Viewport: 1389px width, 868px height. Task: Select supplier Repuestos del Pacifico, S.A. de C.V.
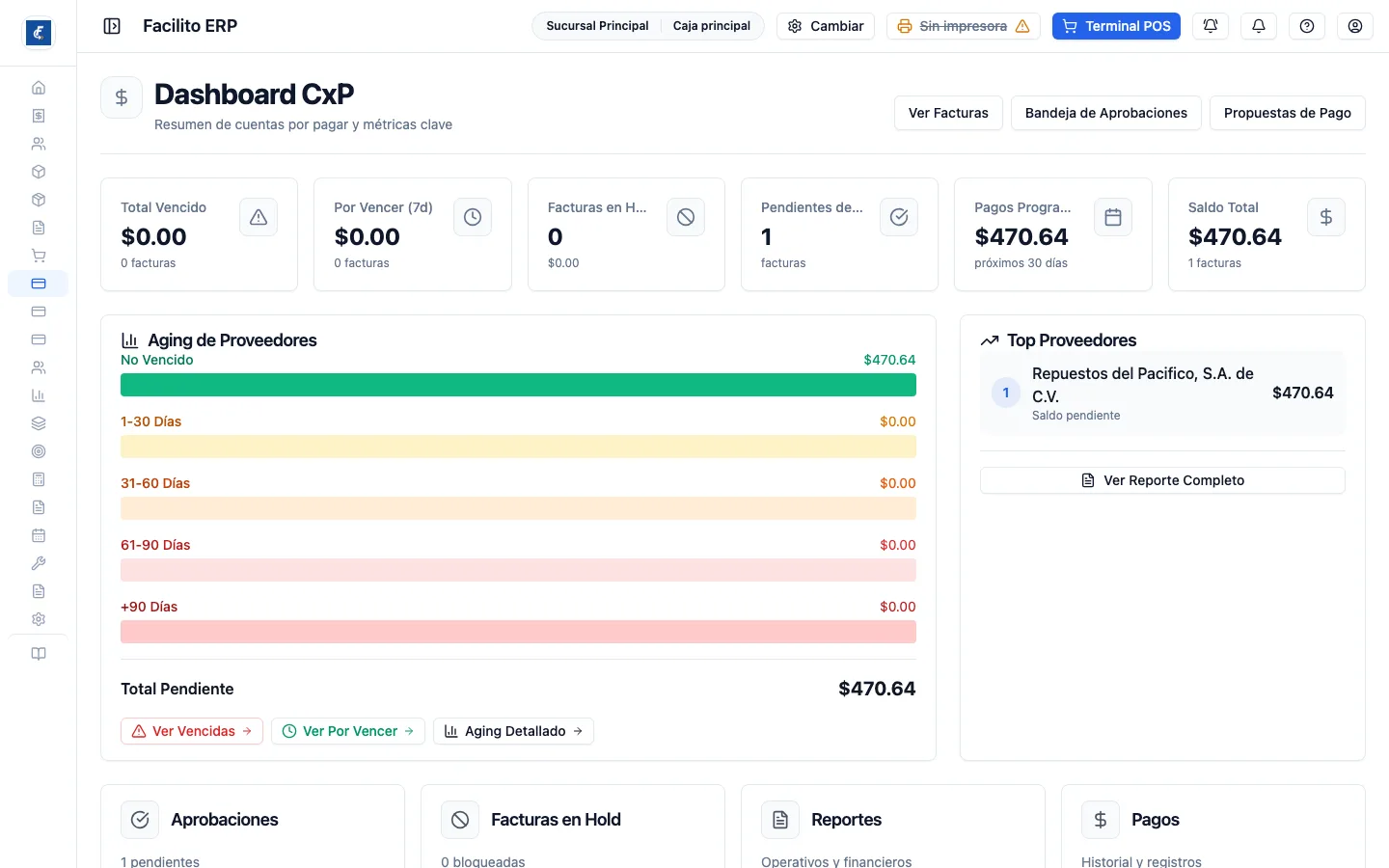pos(1162,393)
